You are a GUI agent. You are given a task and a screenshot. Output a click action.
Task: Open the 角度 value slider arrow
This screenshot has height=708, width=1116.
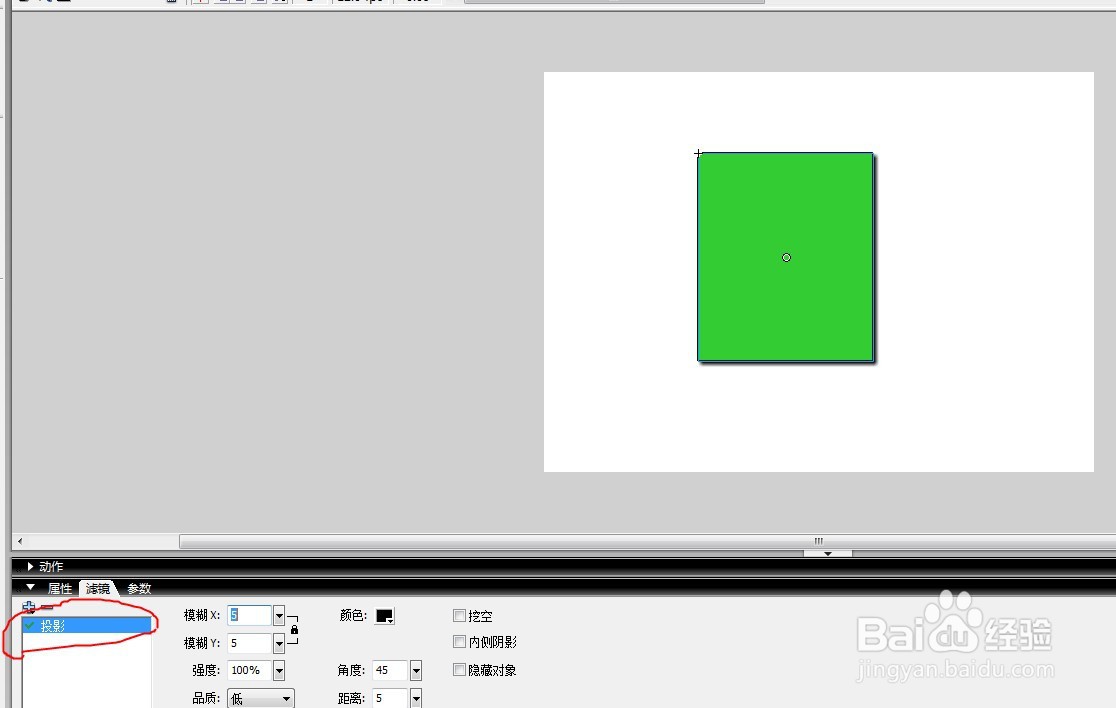416,670
